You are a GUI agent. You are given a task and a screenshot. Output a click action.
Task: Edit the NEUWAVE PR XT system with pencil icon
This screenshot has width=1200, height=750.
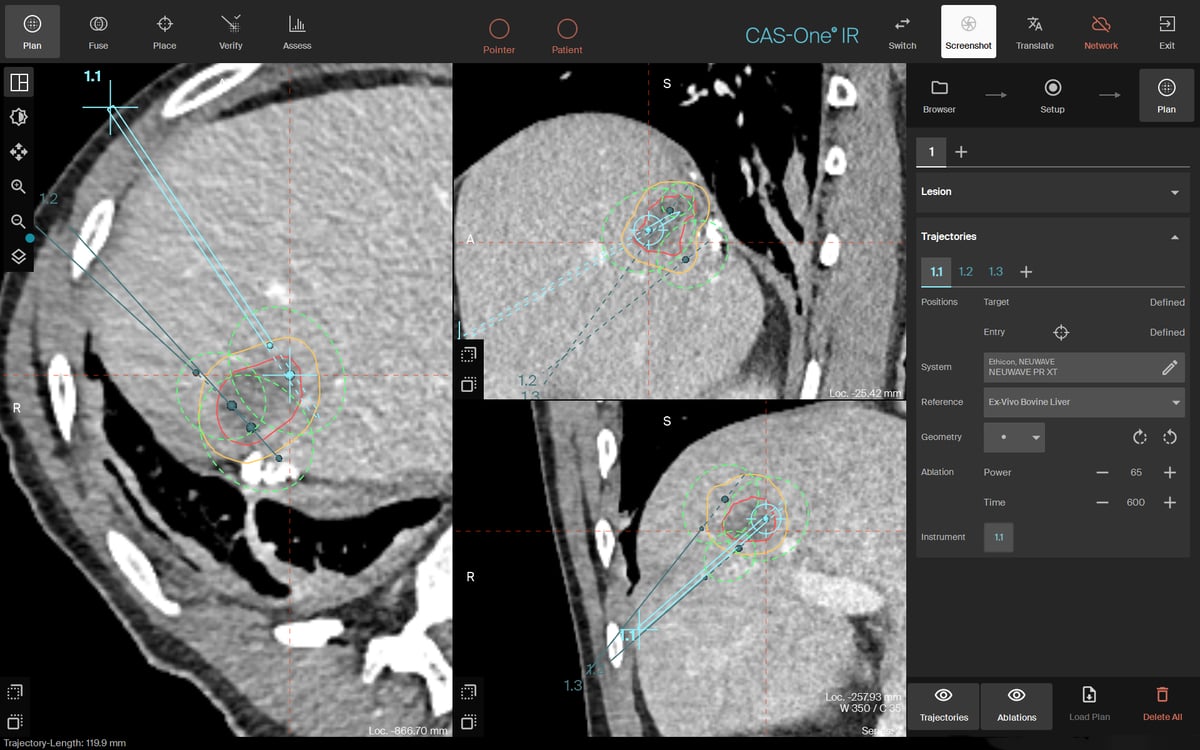coord(1171,367)
